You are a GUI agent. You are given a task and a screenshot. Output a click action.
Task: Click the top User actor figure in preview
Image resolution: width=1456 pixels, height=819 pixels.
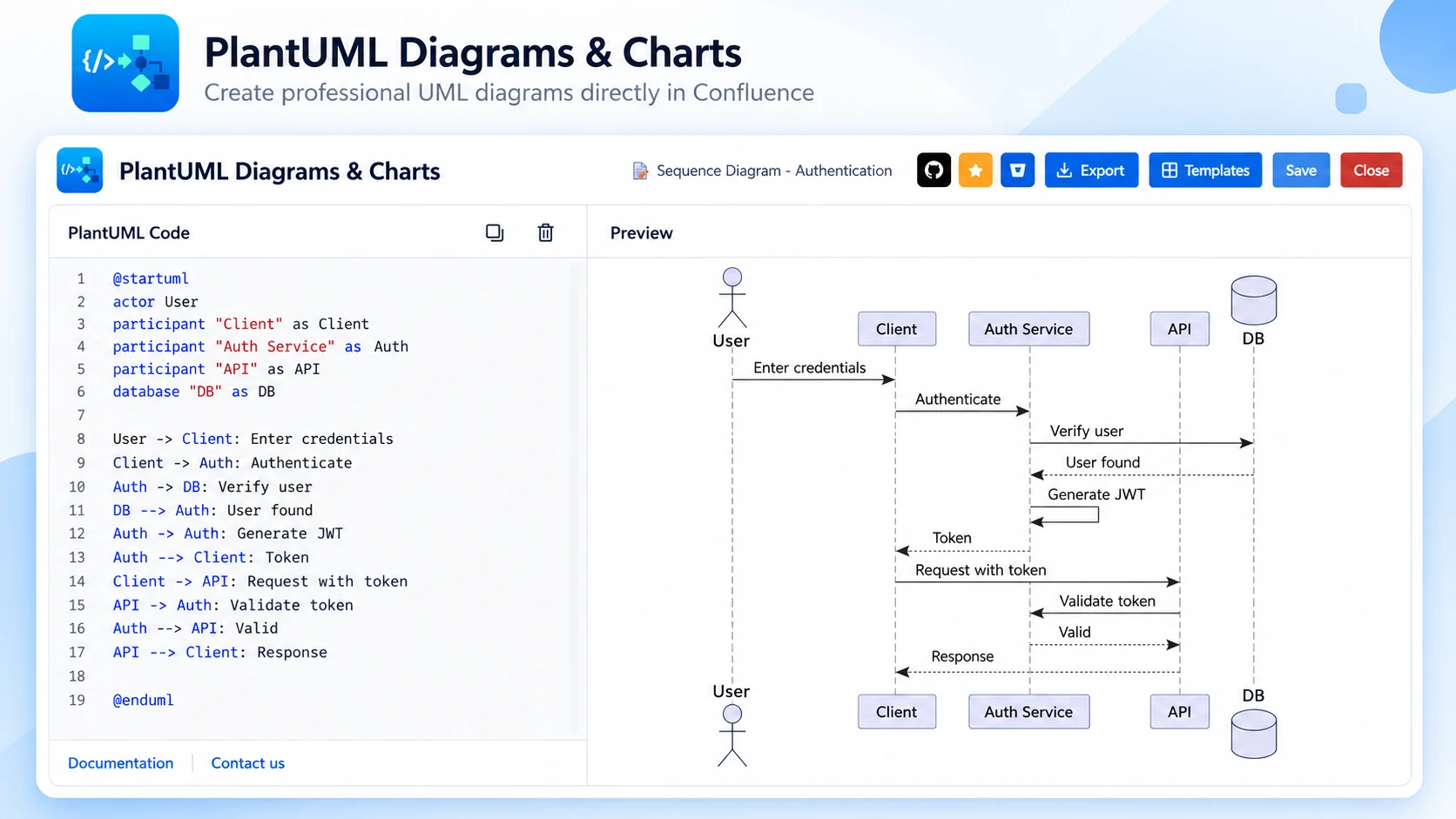[x=731, y=298]
